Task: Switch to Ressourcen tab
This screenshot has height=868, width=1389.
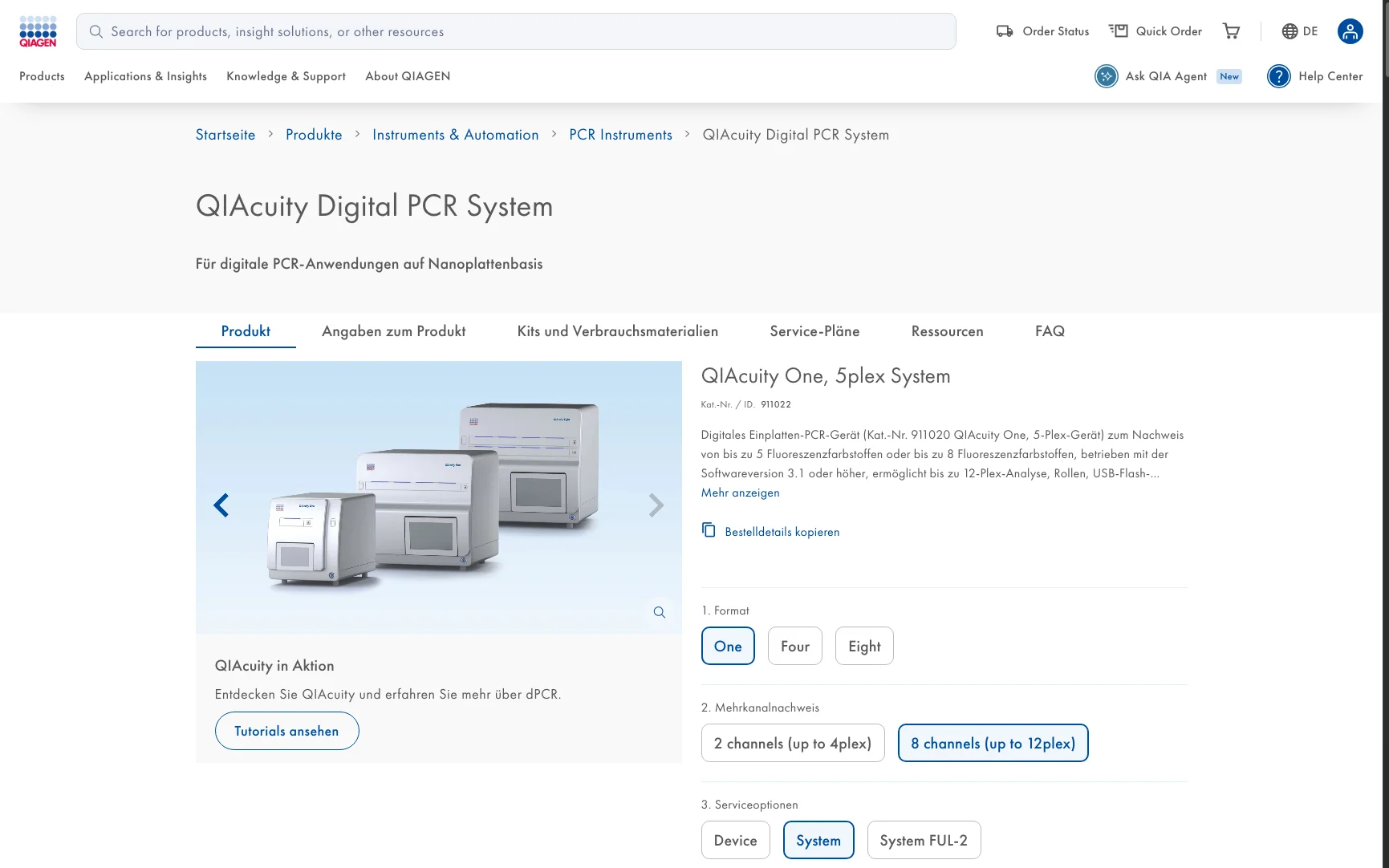Action: coord(947,331)
